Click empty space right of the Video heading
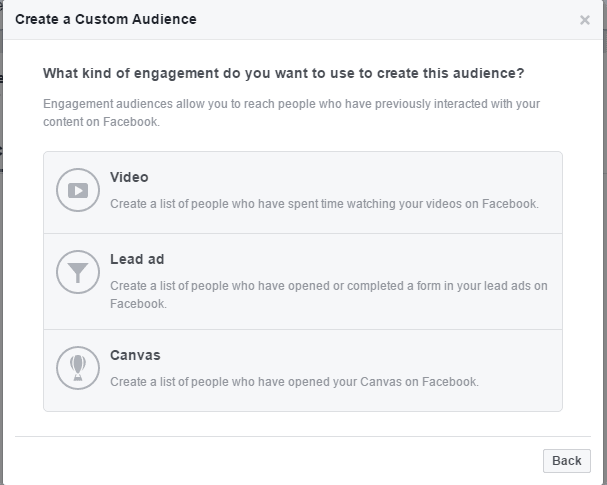 coord(348,177)
